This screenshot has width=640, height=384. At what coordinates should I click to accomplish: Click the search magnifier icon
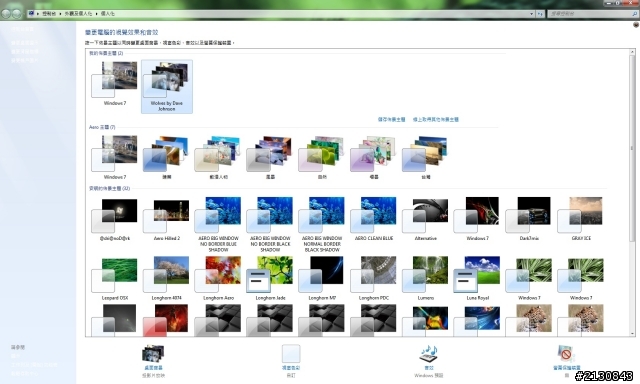[635, 13]
